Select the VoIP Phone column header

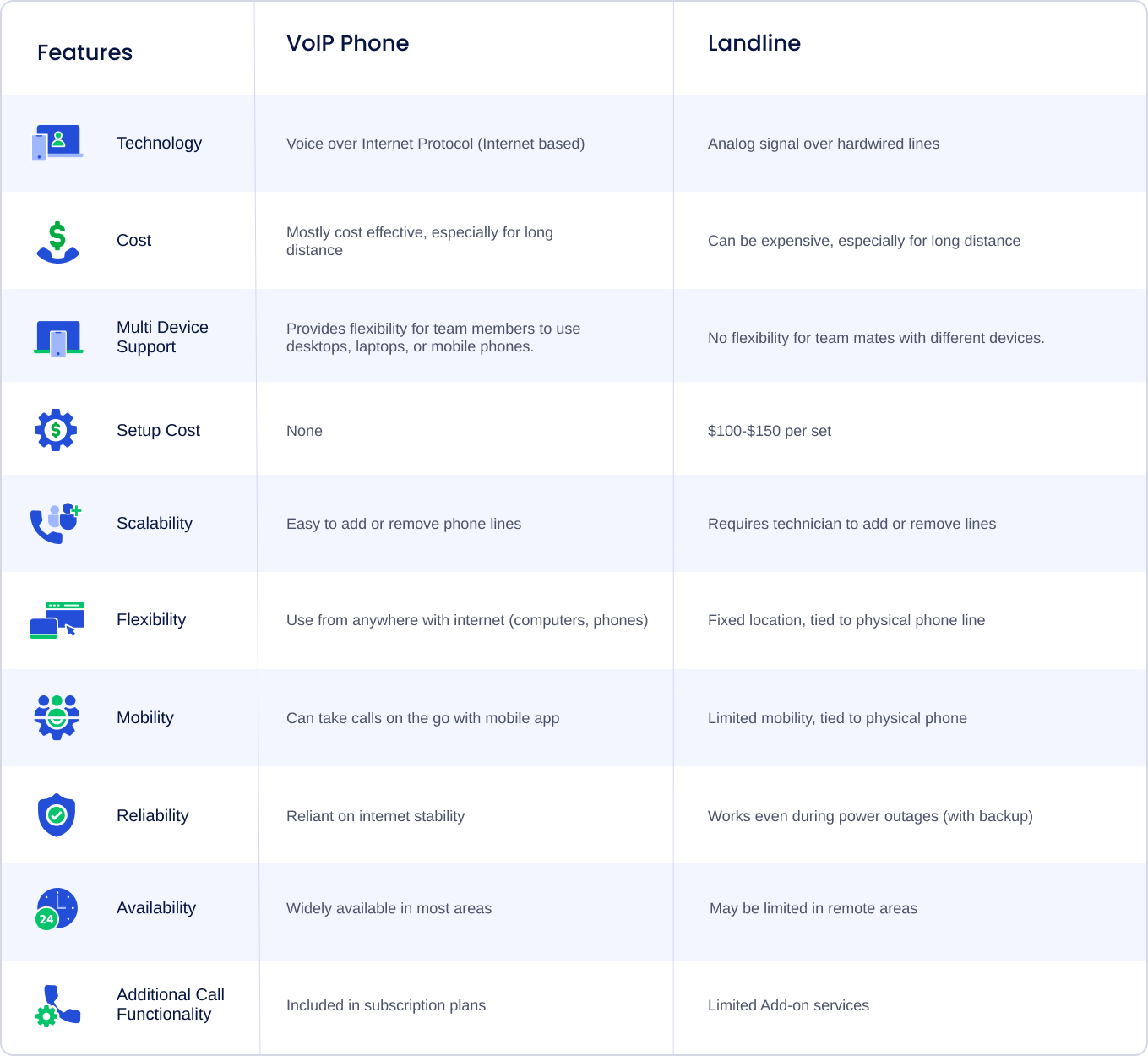click(347, 43)
